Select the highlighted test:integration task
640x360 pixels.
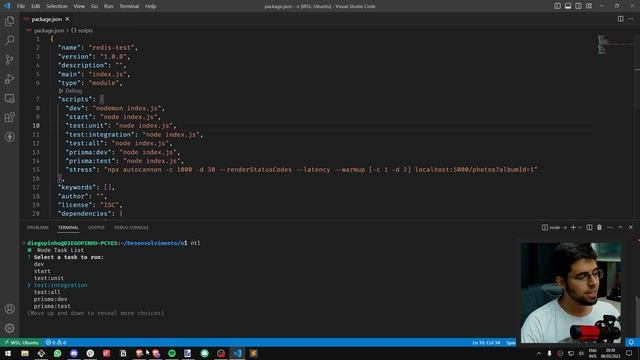coord(60,285)
